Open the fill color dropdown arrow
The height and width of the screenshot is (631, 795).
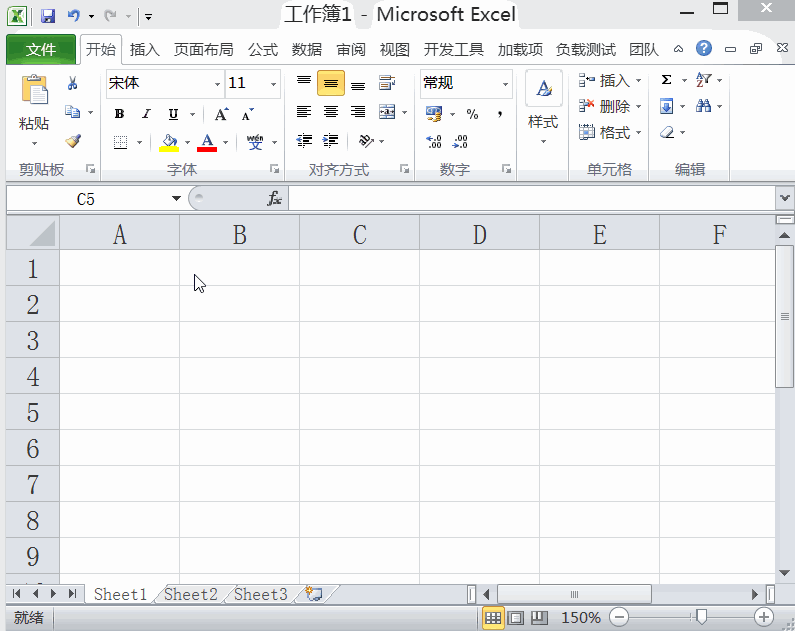pos(187,142)
